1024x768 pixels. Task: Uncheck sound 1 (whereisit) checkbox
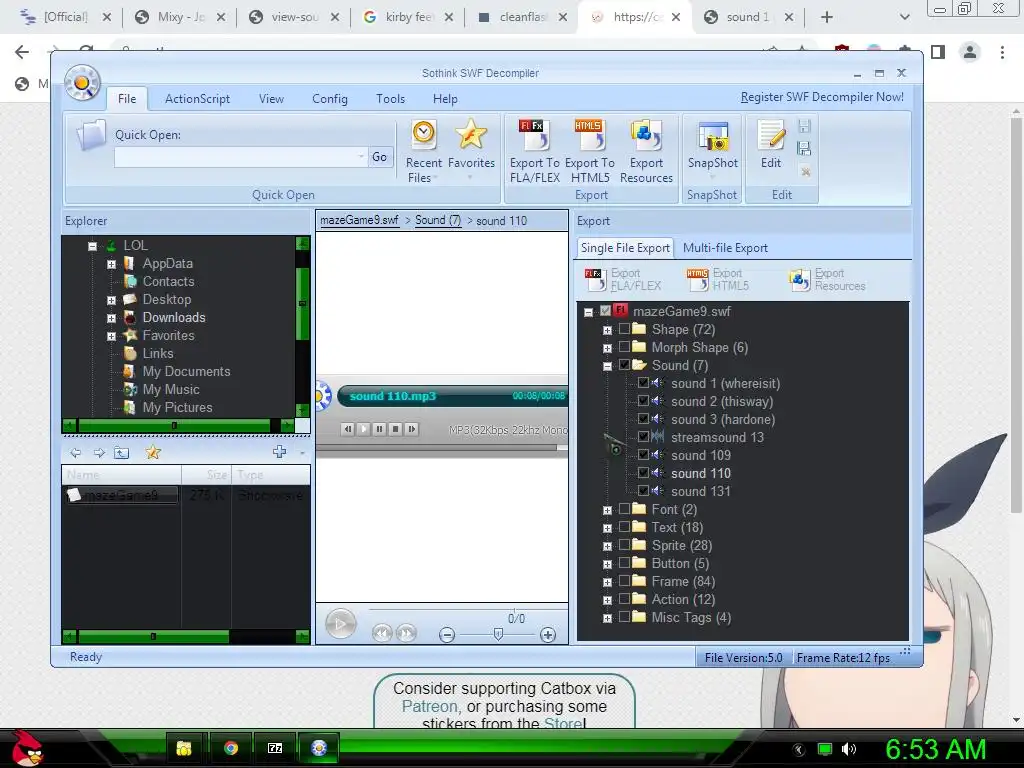(x=643, y=383)
